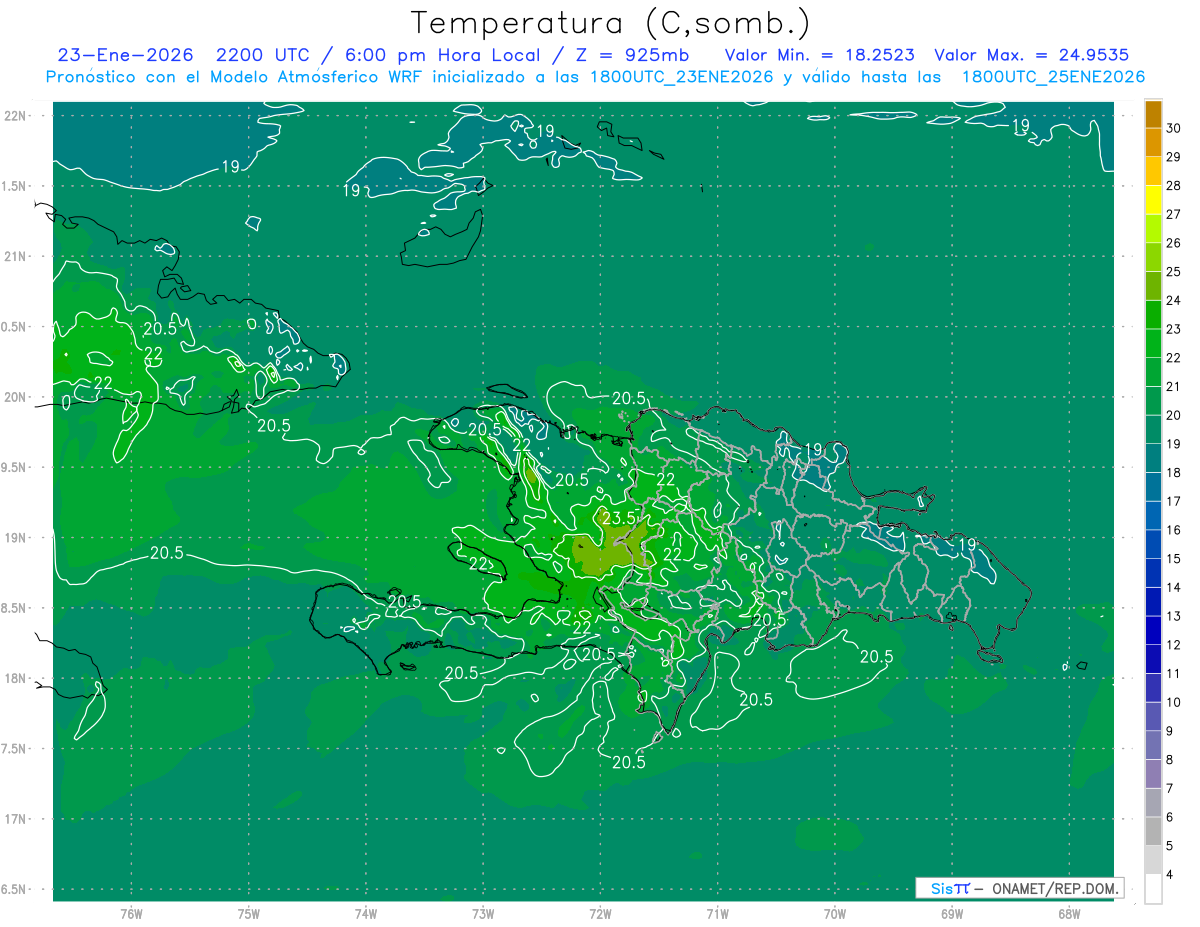1200x927 pixels.
Task: Click the 23.5 contour label on the map
Action: click(620, 518)
